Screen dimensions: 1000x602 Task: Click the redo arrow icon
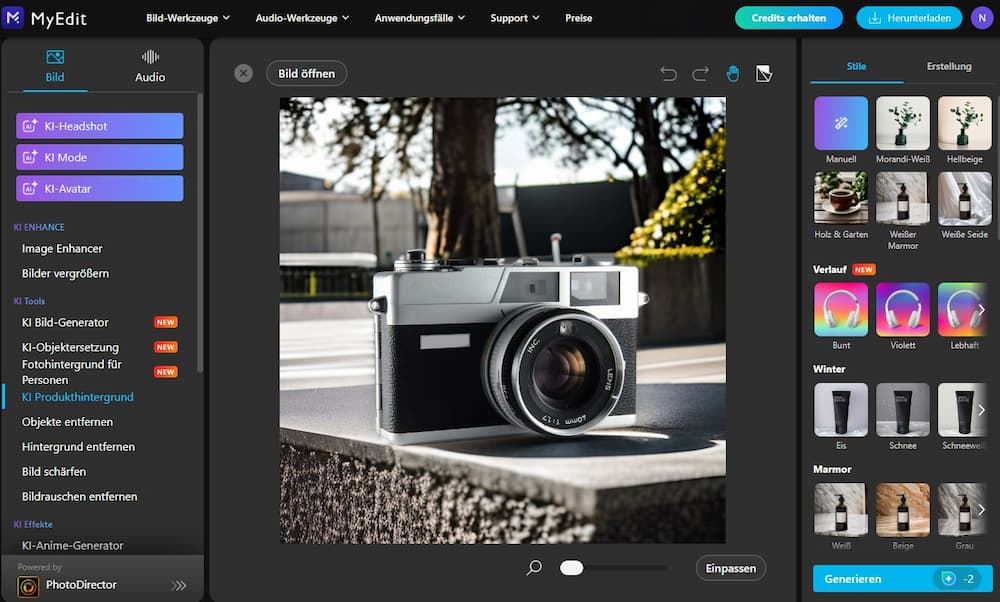[700, 74]
